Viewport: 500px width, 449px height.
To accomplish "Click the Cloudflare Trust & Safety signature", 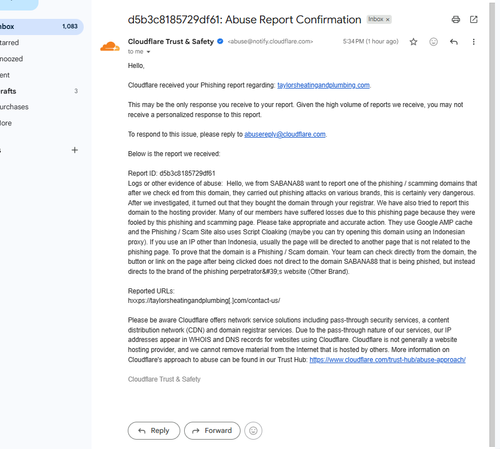I will [x=164, y=379].
